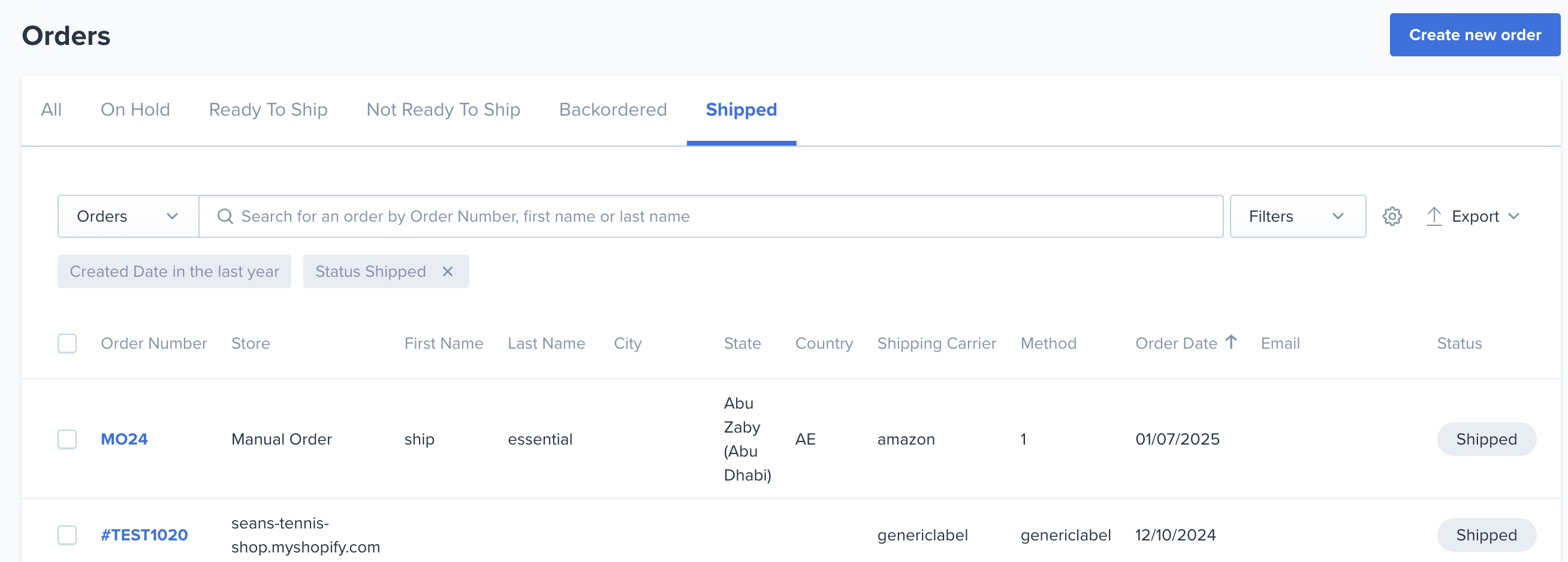This screenshot has height=562, width=1568.
Task: Check the #TEST1020 row checkbox
Action: coord(67,535)
